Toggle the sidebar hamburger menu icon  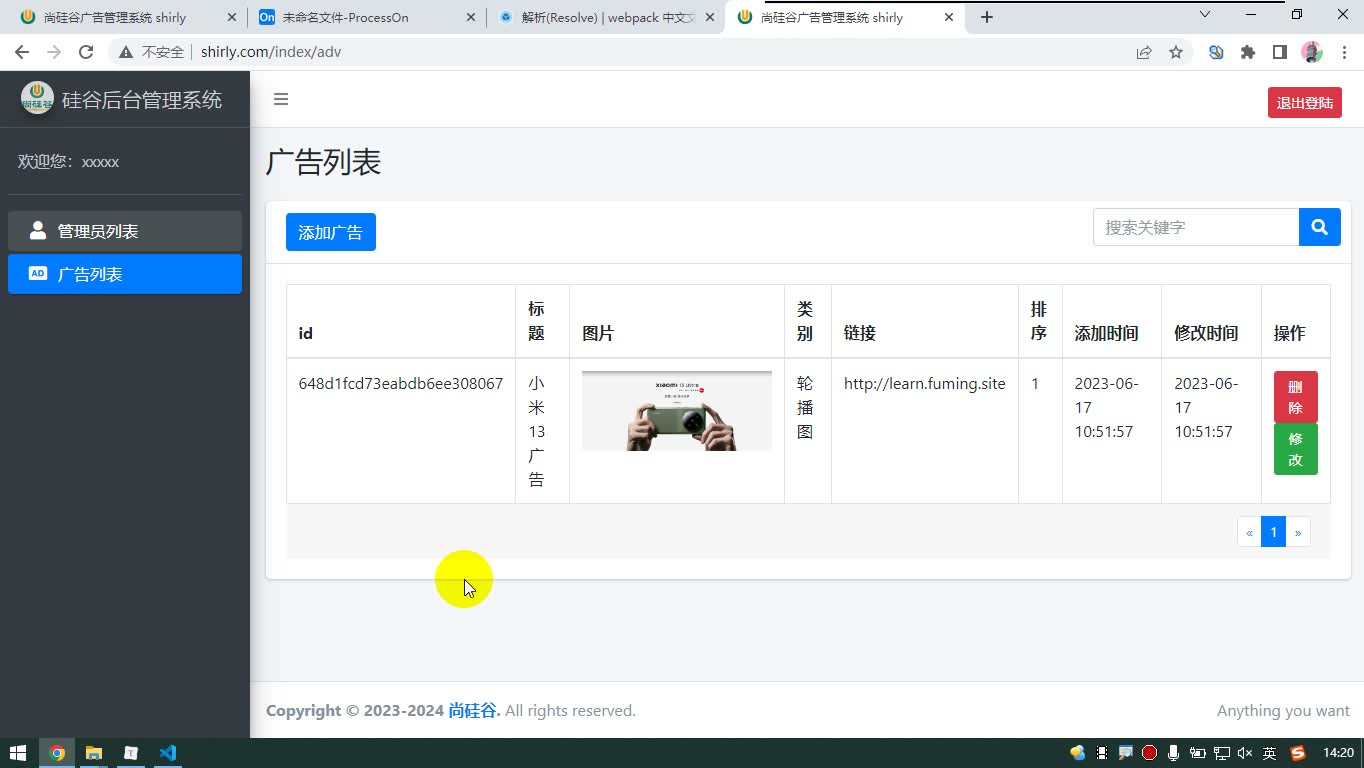(x=281, y=99)
